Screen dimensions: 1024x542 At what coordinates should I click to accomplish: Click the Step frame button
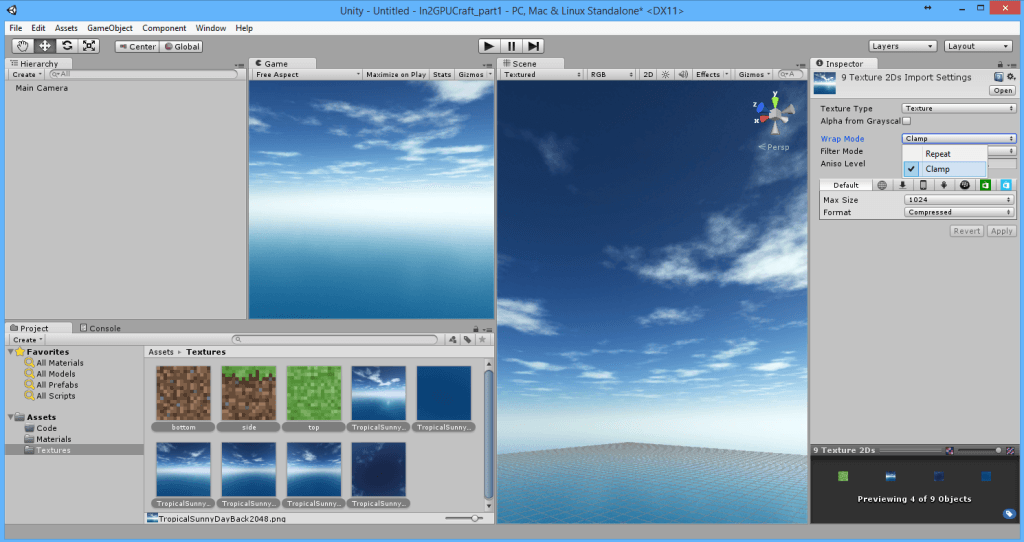coord(534,46)
